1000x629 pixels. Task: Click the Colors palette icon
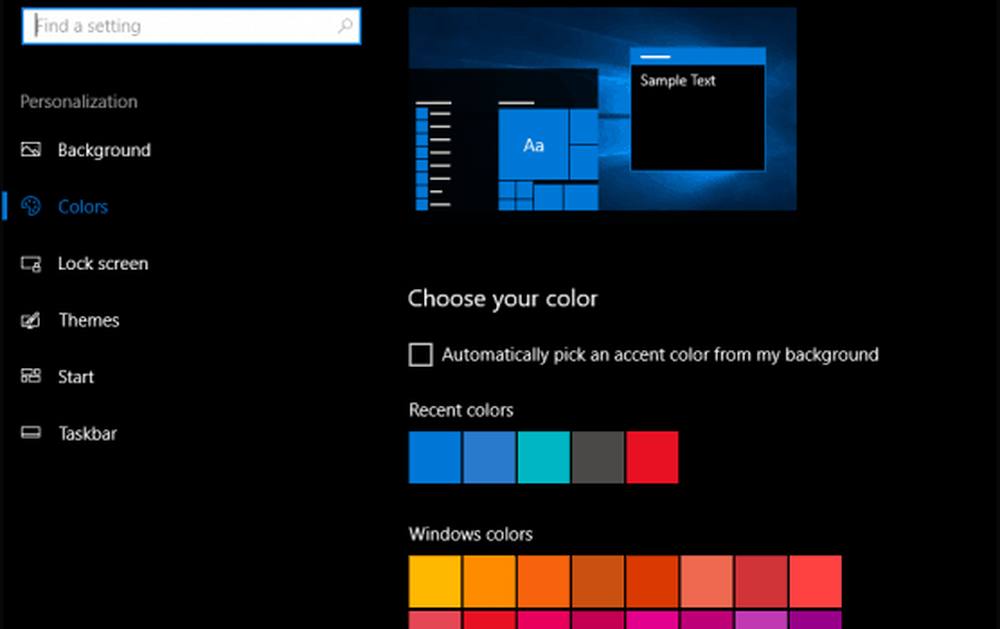click(30, 207)
